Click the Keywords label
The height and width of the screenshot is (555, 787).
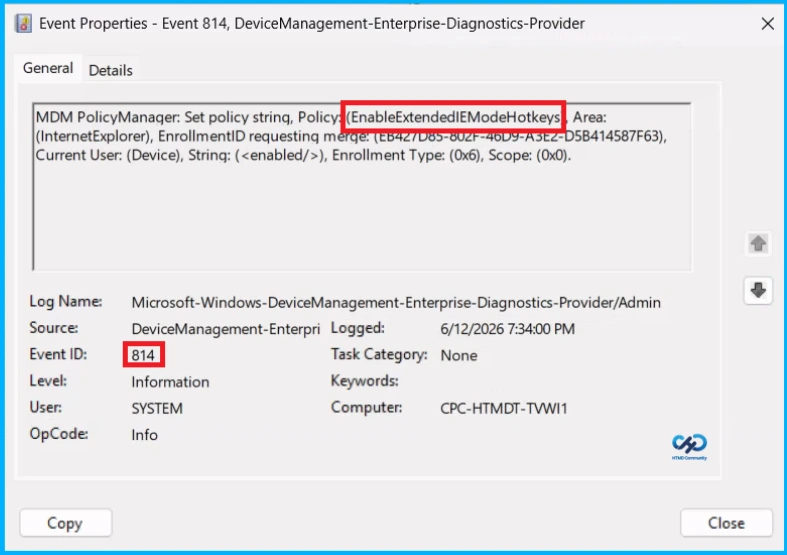click(364, 381)
